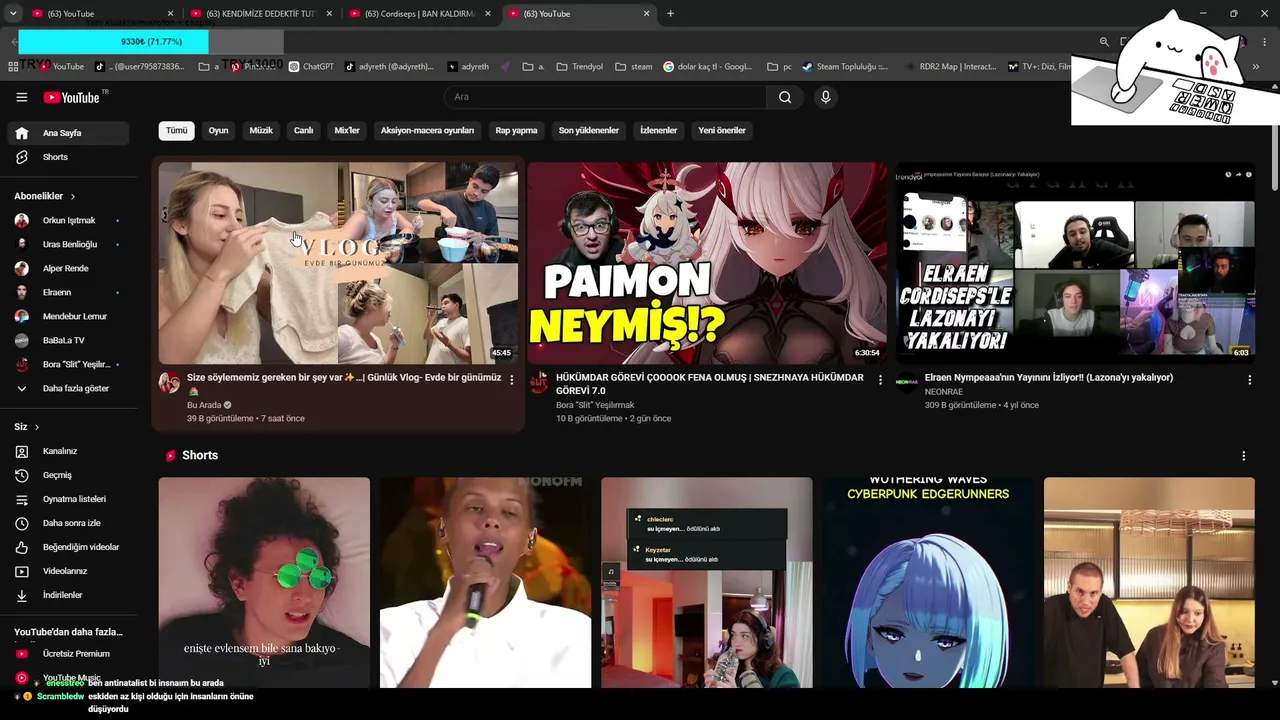Play the PAIMON NEYMİŞ video thumbnail
Viewport: 1280px width, 720px height.
[707, 263]
